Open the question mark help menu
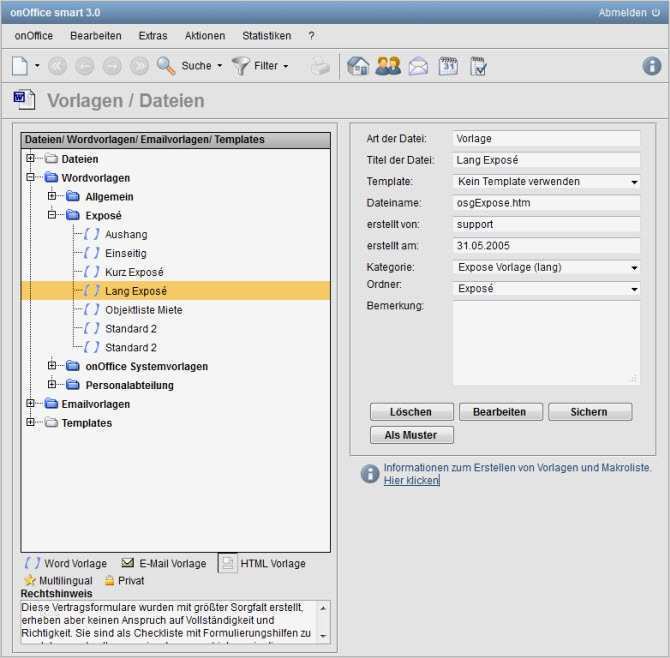This screenshot has height=658, width=670. [x=311, y=36]
